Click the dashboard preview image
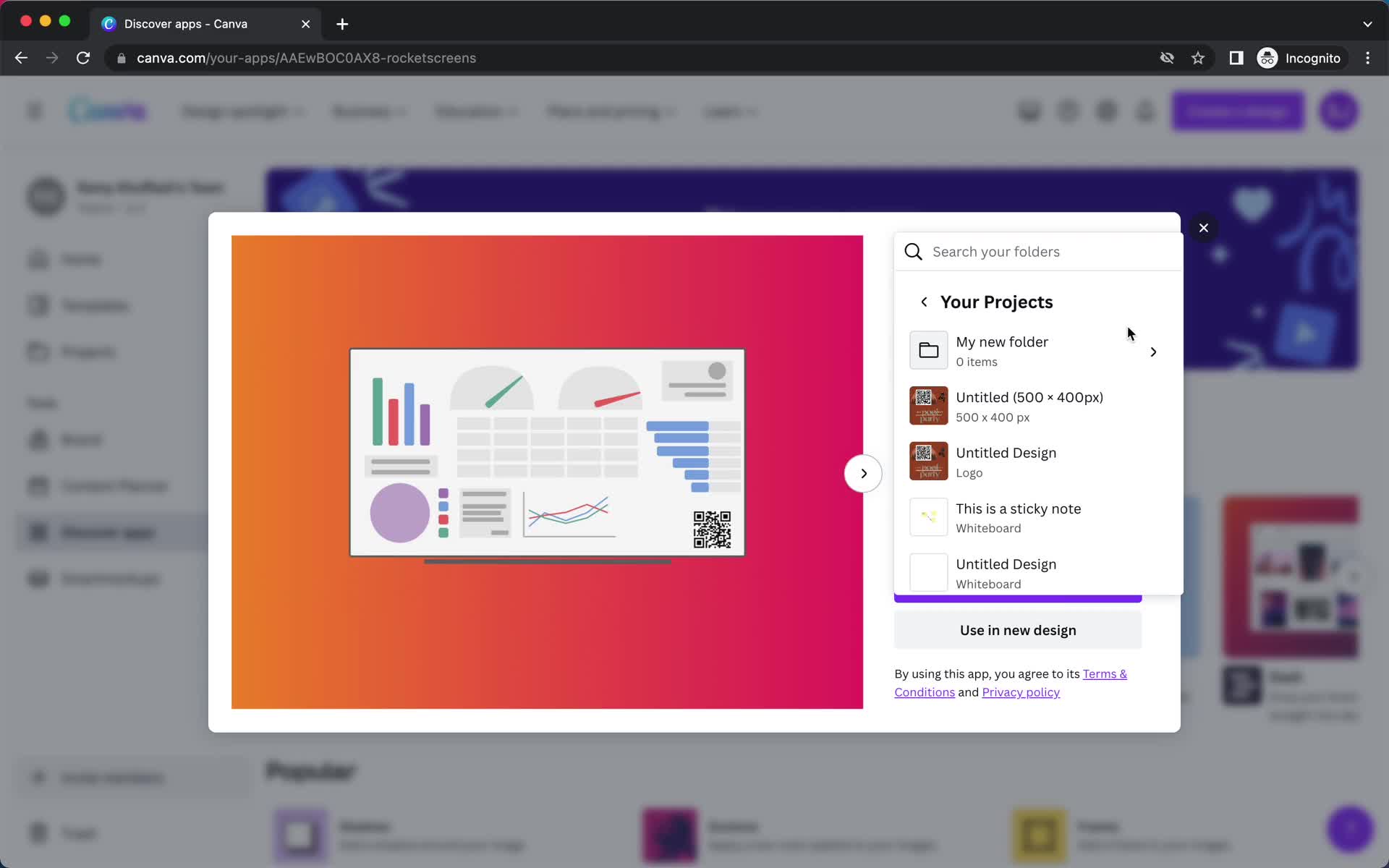Viewport: 1389px width, 868px height. click(547, 472)
